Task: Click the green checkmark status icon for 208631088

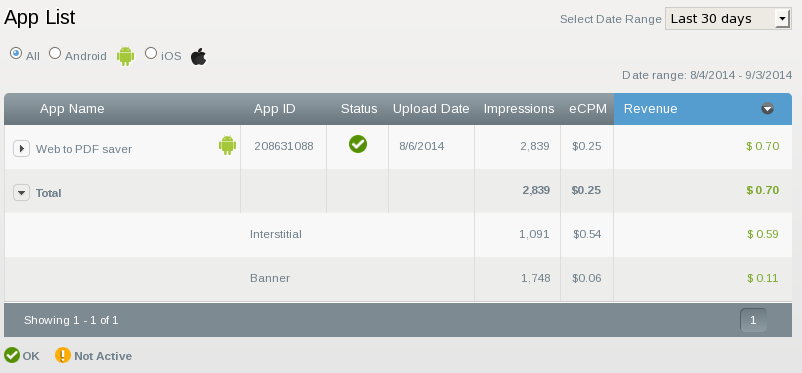Action: (358, 144)
